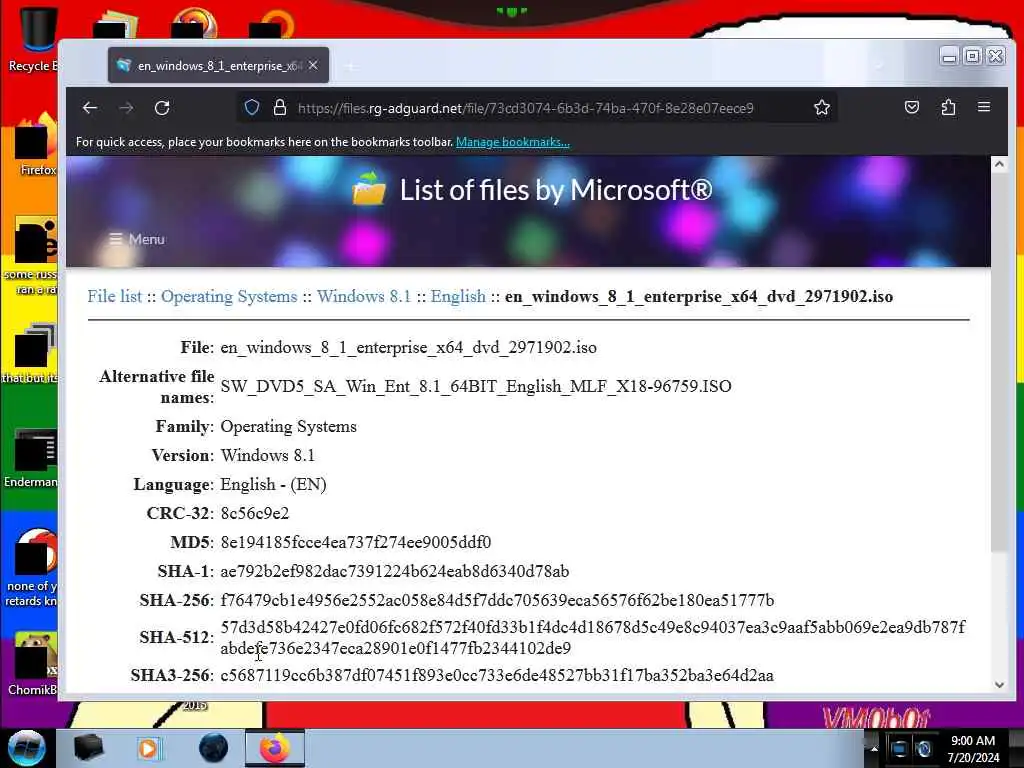1024x768 pixels.
Task: Go to English breadcrumb
Action: pyautogui.click(x=458, y=296)
